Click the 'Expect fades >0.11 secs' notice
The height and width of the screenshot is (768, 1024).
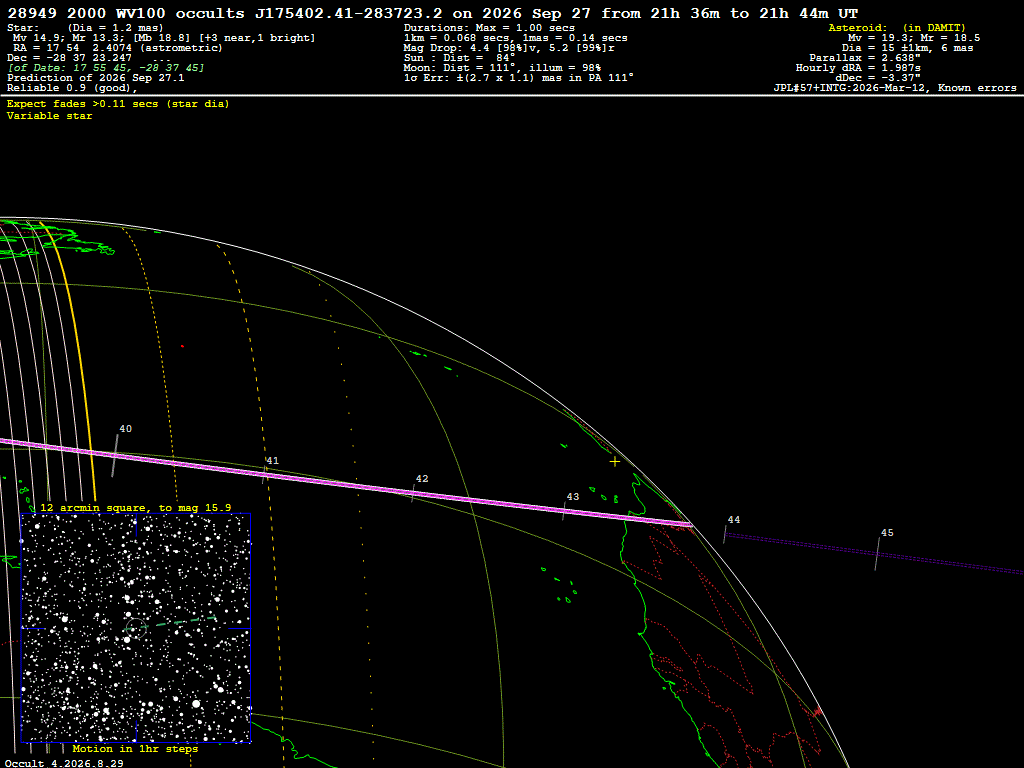coord(118,104)
